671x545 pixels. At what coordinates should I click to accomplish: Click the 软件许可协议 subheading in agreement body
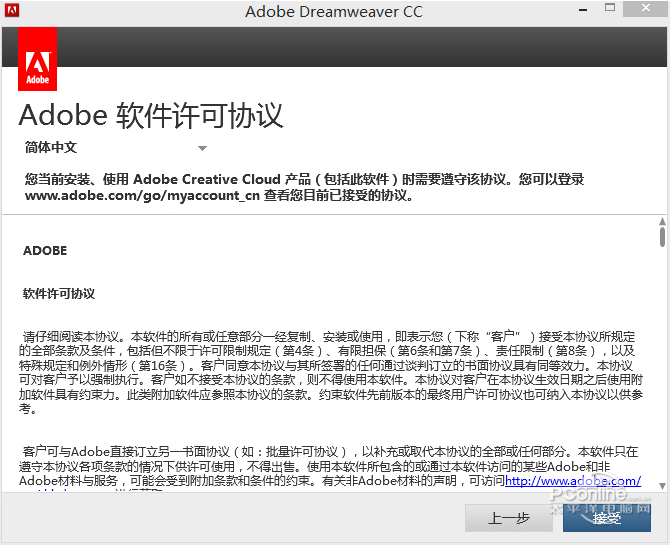pyautogui.click(x=59, y=294)
